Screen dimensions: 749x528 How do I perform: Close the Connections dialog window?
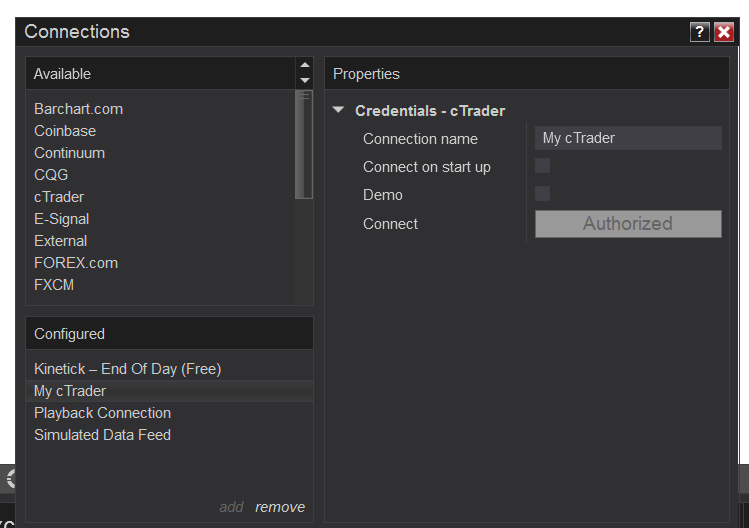(x=724, y=32)
